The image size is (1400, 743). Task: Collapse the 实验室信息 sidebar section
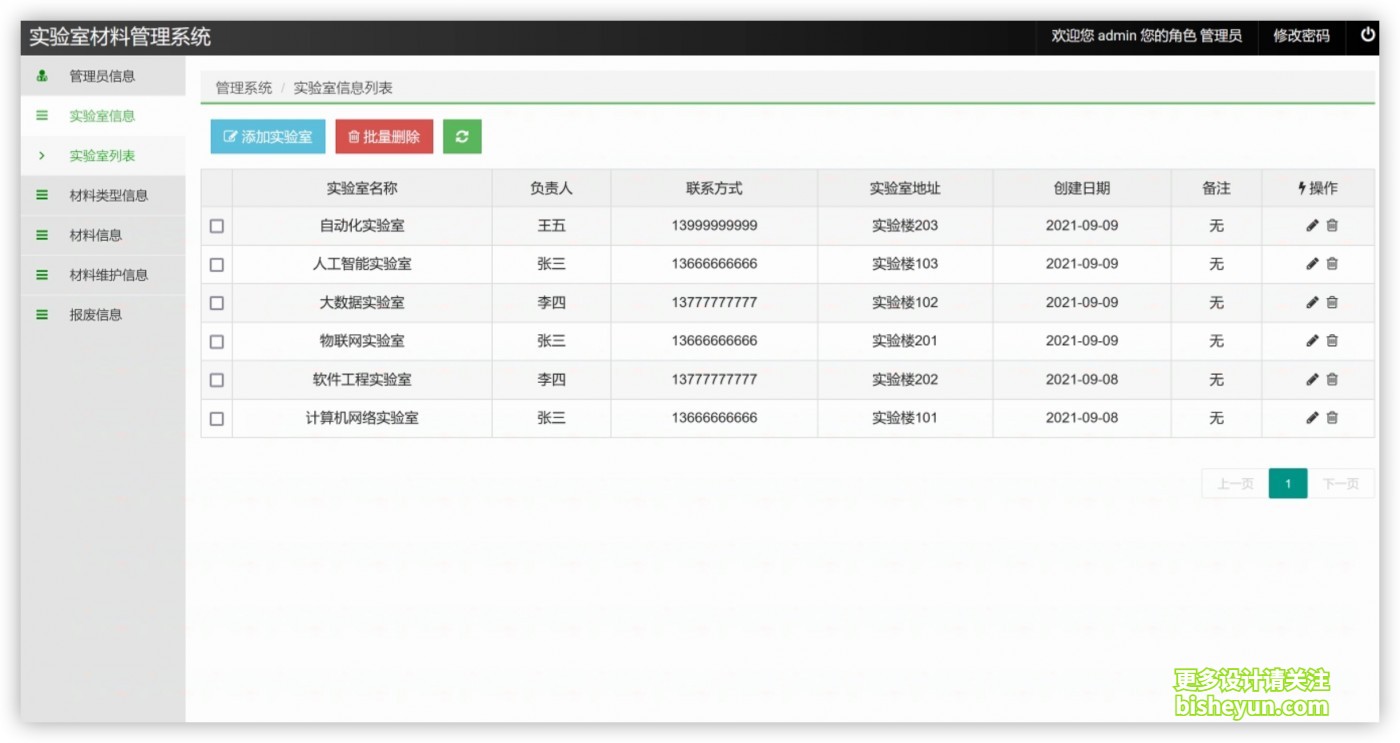[103, 116]
